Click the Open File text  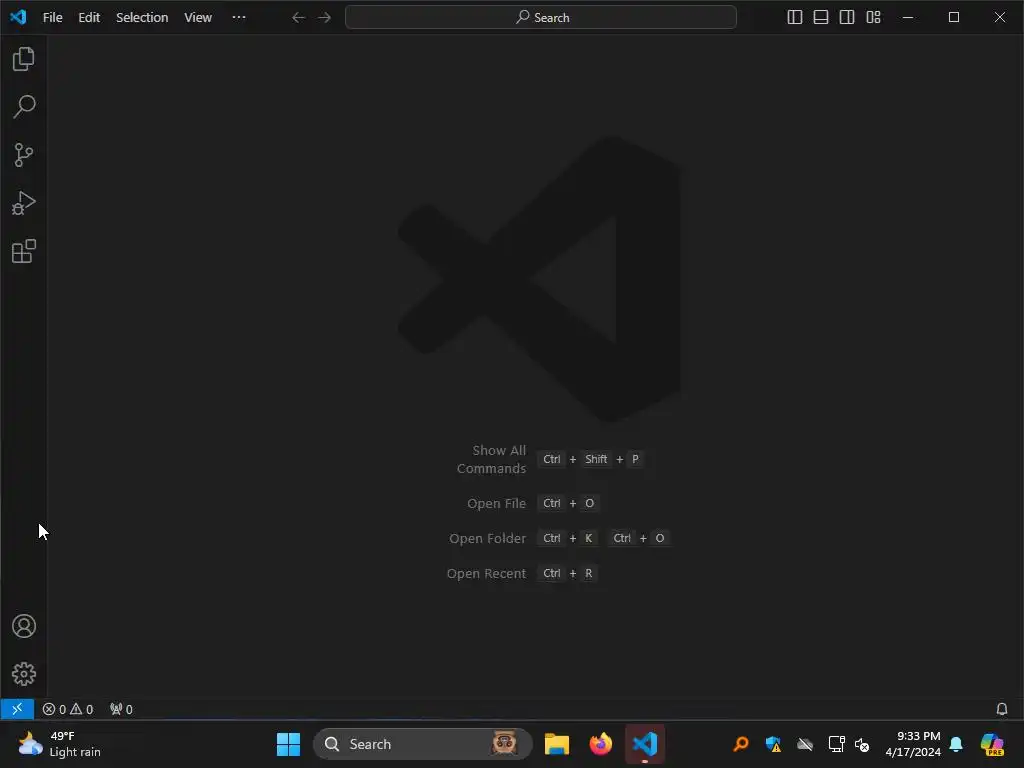pyautogui.click(x=496, y=504)
